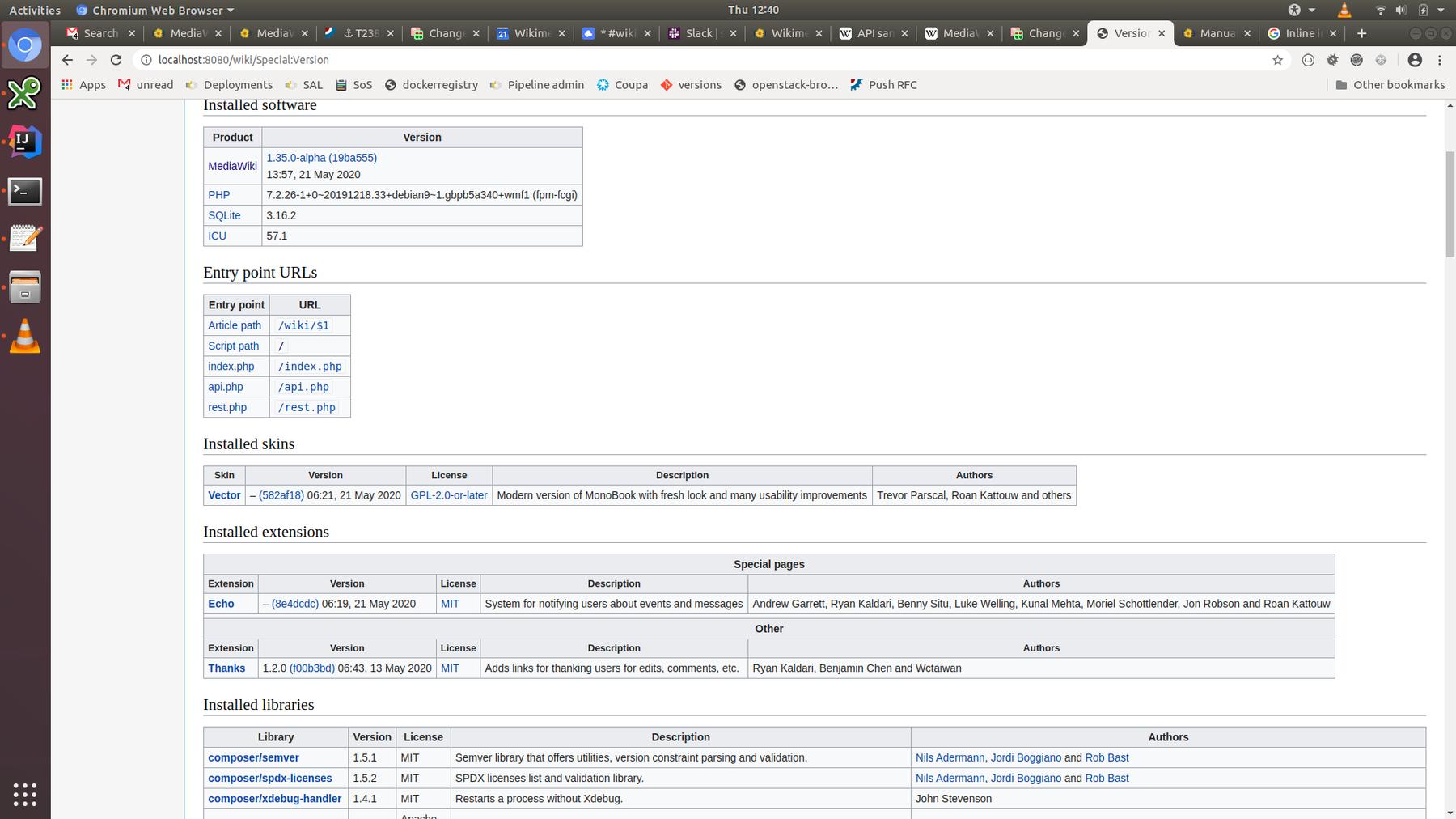Open VLC from the dock
This screenshot has height=819, width=1456.
click(24, 336)
